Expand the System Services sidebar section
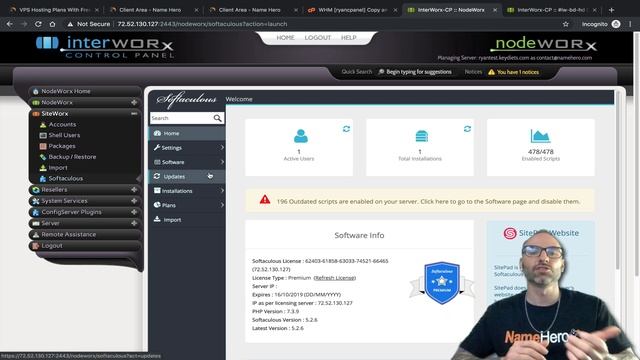Image resolution: width=640 pixels, height=360 pixels. click(x=134, y=201)
